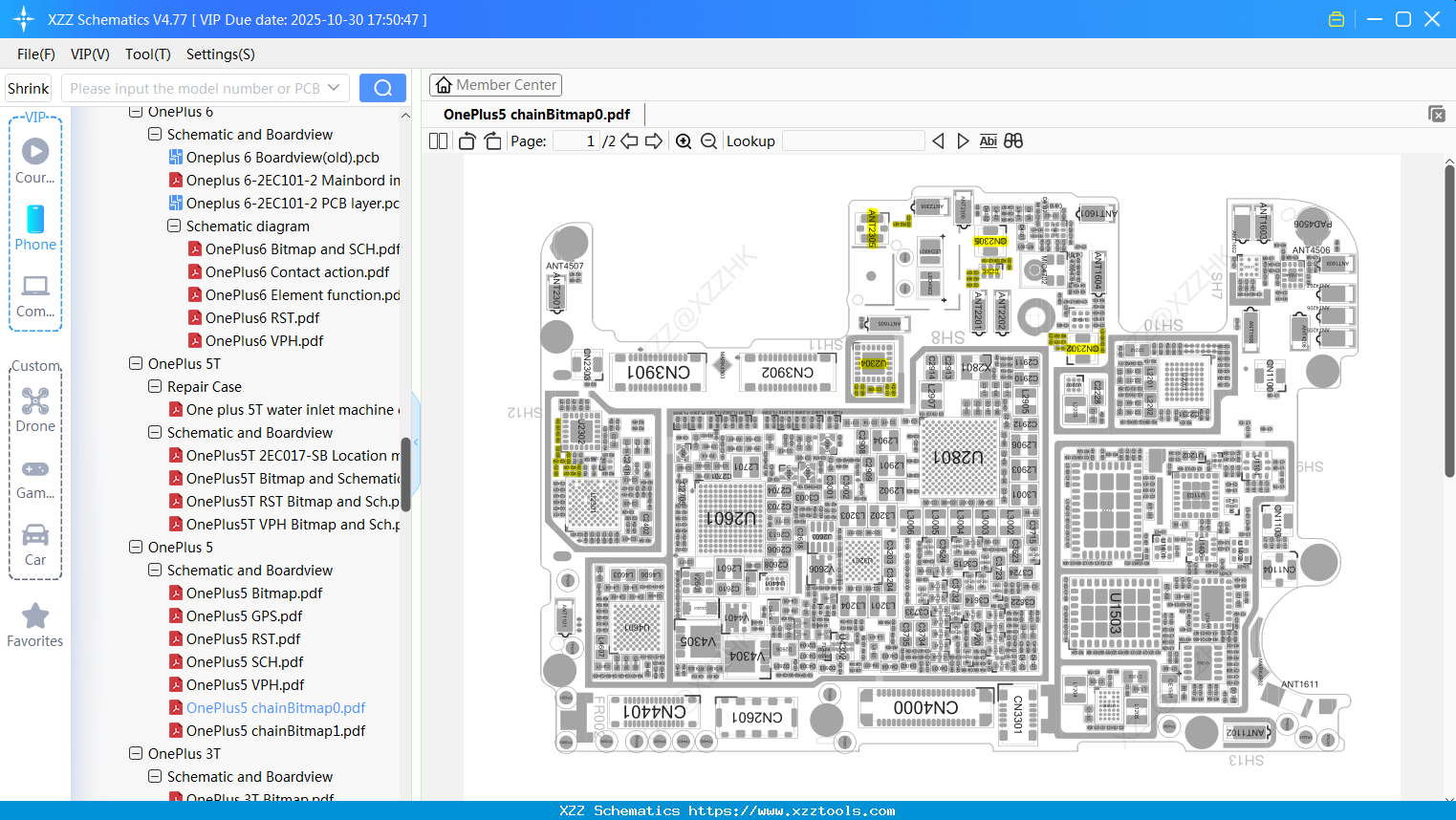Open OnePlus5 RST.pdf
This screenshot has height=820, width=1456.
pos(243,639)
